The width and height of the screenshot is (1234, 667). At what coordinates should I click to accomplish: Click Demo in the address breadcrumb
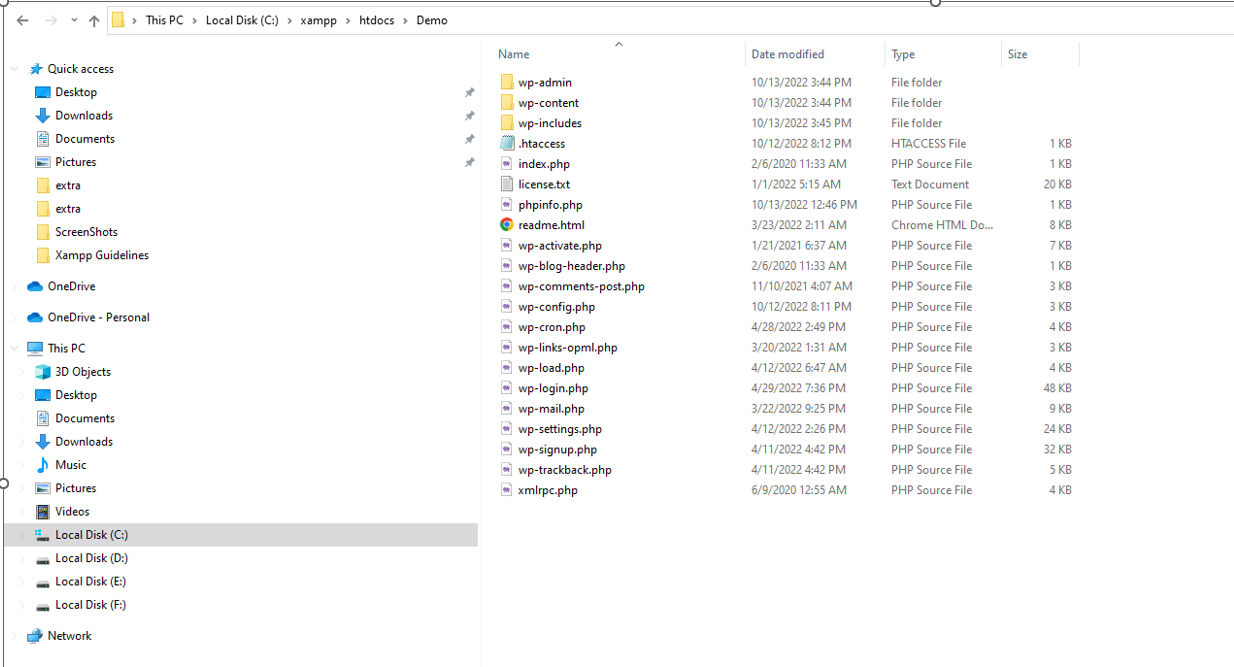tap(432, 20)
